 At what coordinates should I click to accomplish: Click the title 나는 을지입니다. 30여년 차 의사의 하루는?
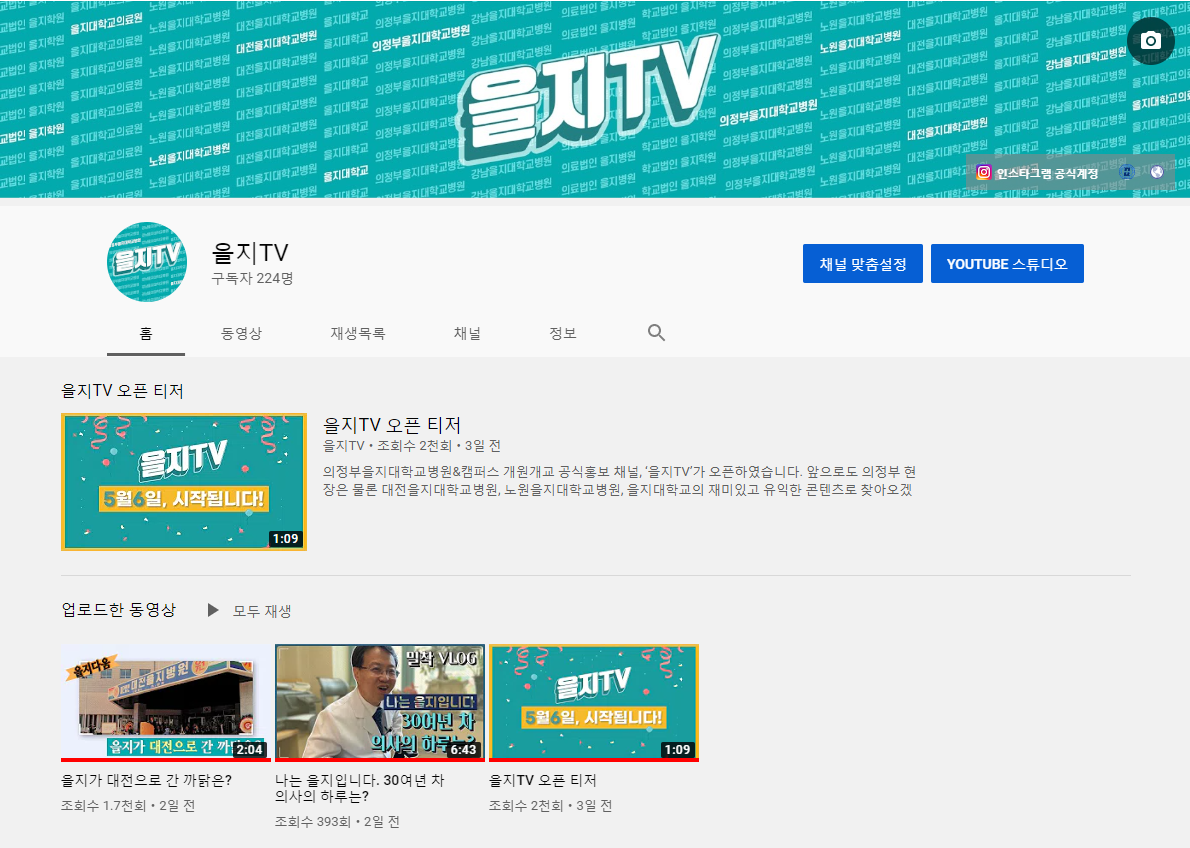pos(360,787)
